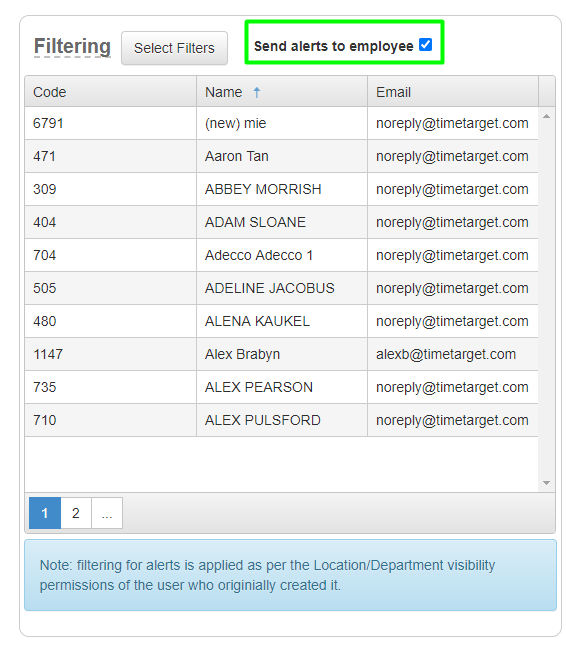This screenshot has width=566, height=649.
Task: Select employee code 6791
Action: click(x=48, y=123)
